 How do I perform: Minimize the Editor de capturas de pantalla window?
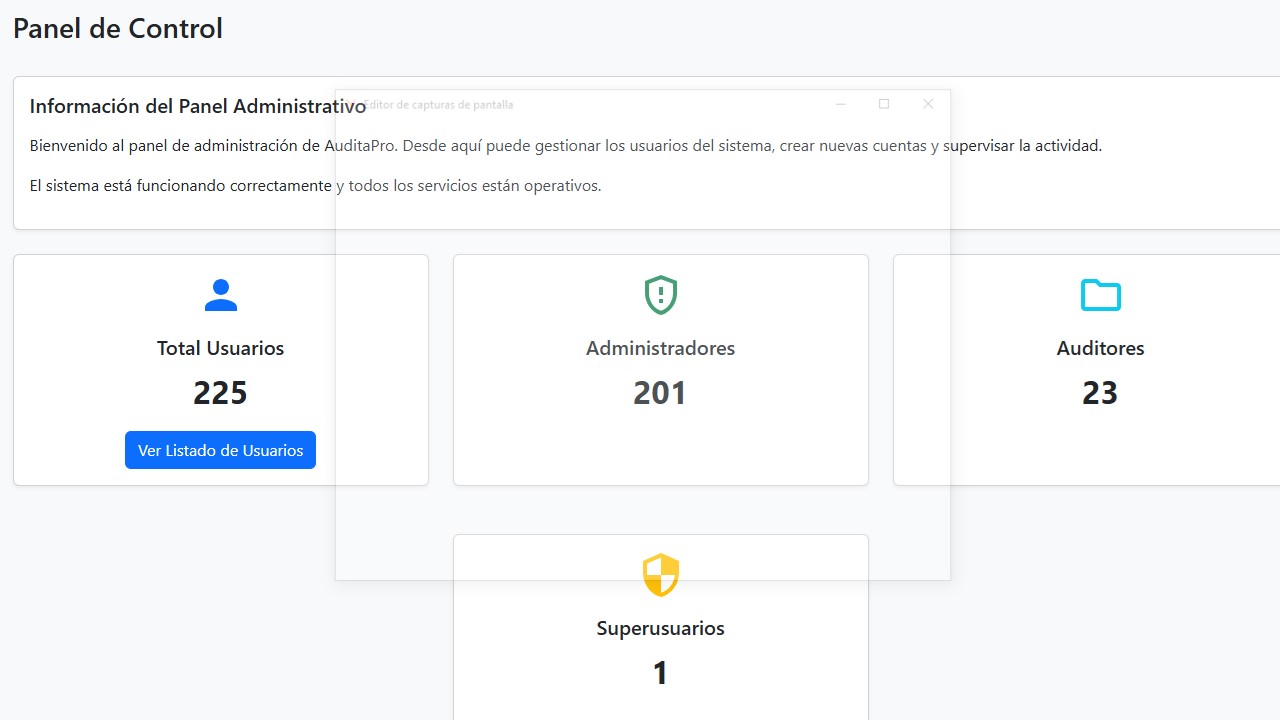[x=841, y=104]
